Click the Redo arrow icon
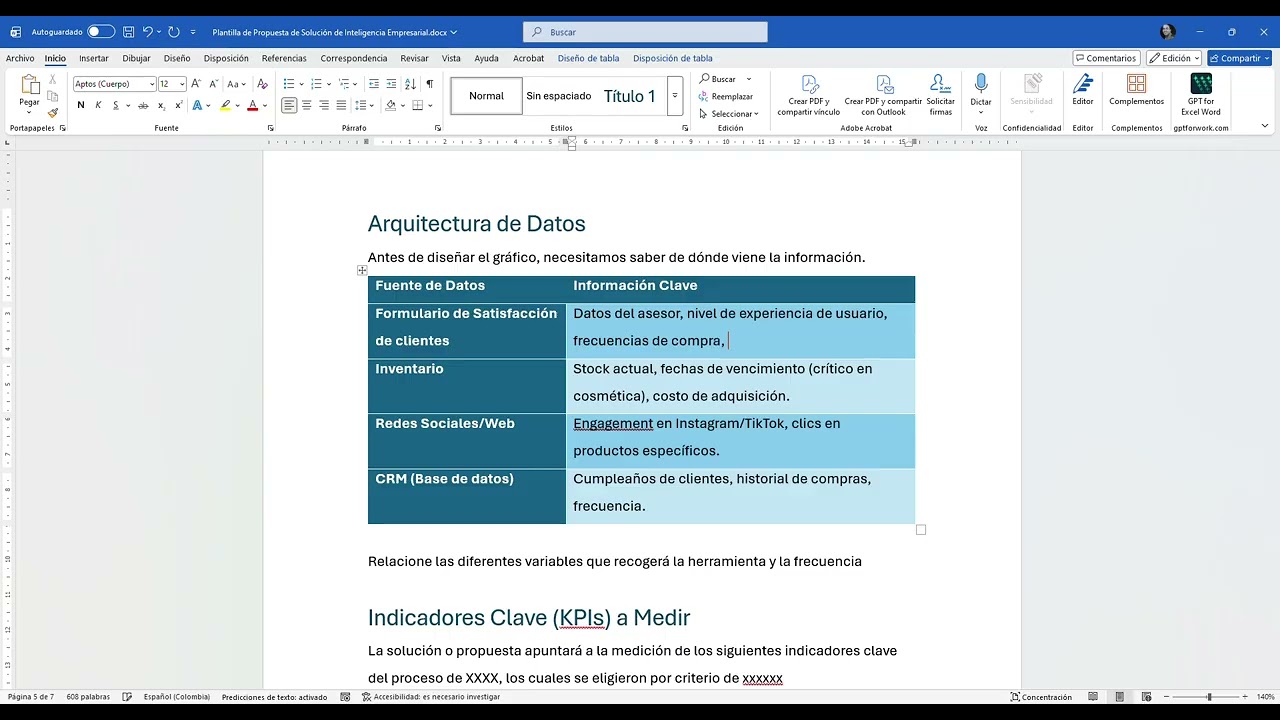The height and width of the screenshot is (720, 1280). point(174,32)
